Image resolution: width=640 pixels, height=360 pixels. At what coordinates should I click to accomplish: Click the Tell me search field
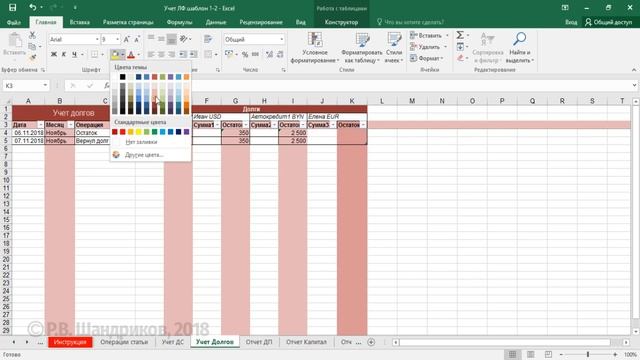410,22
